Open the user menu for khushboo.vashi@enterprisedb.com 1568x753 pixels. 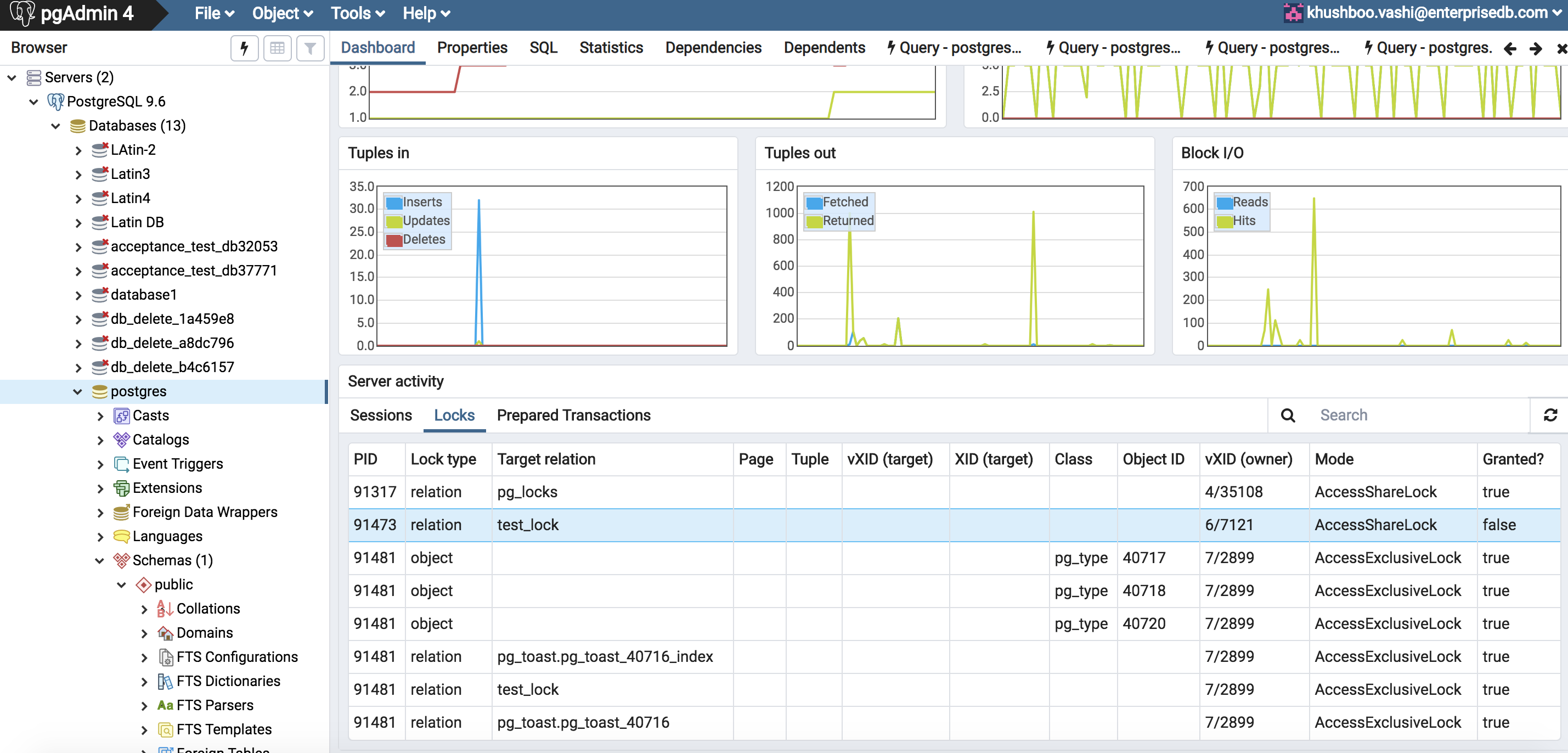[x=1424, y=13]
